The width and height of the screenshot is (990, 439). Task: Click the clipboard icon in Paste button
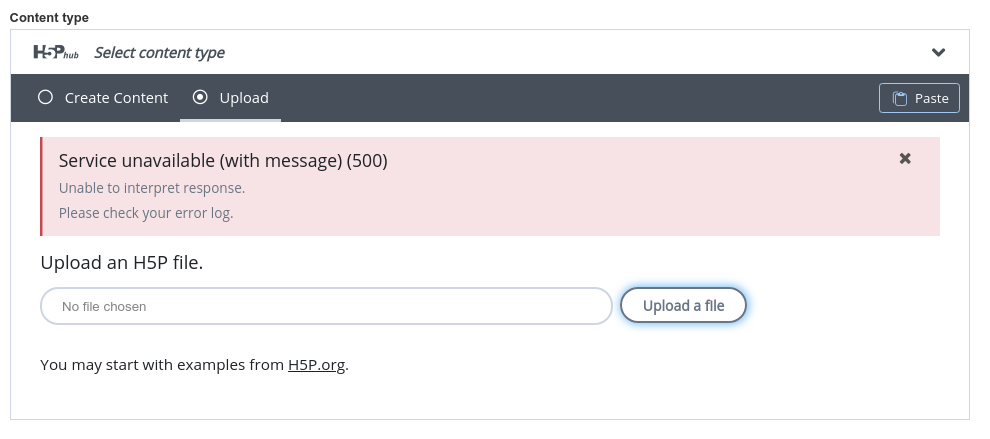coord(900,99)
